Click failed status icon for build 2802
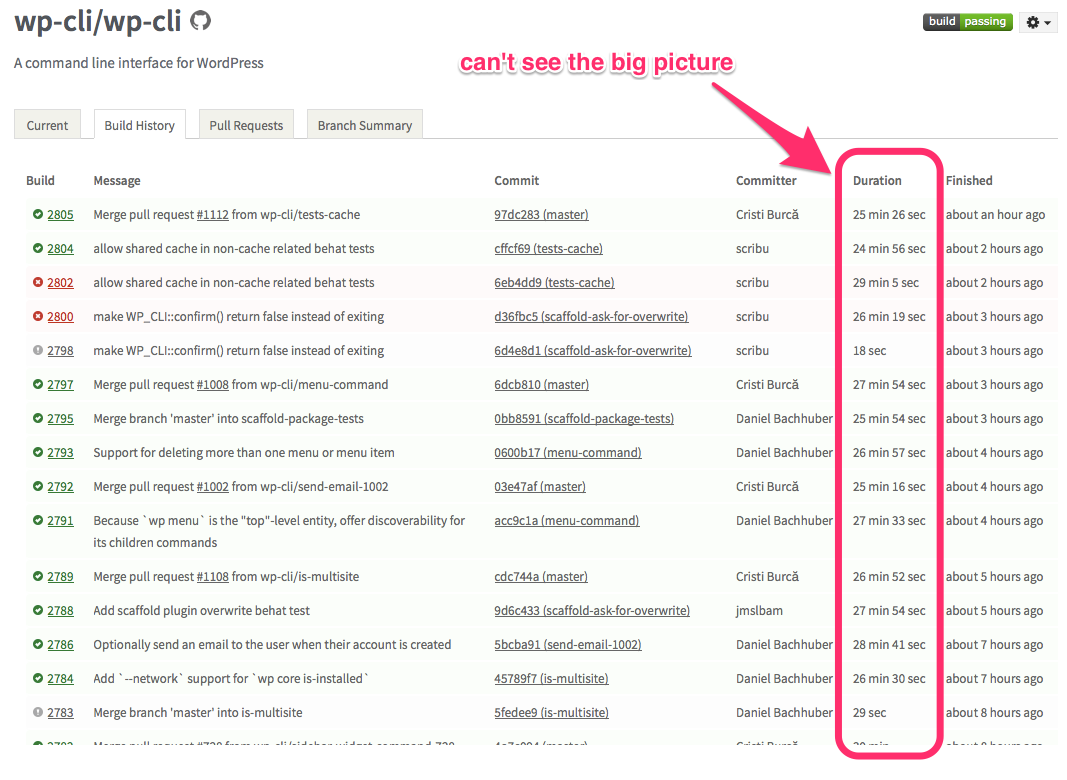The width and height of the screenshot is (1067, 780). [x=38, y=282]
